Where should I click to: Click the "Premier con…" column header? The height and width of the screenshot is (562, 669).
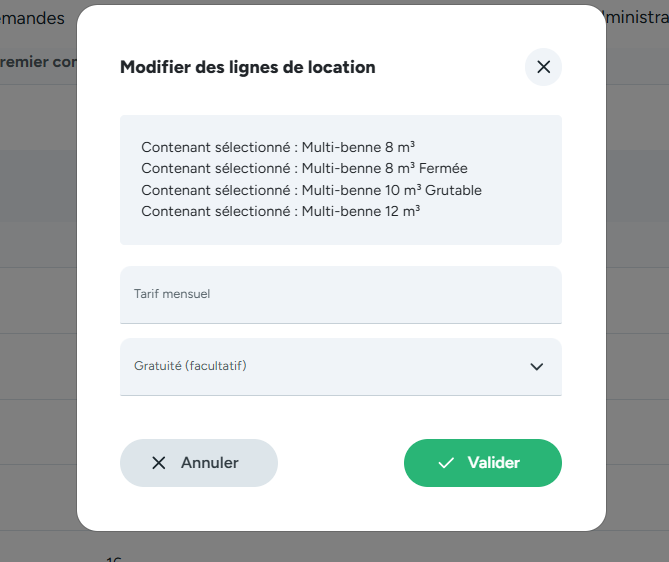(x=38, y=62)
